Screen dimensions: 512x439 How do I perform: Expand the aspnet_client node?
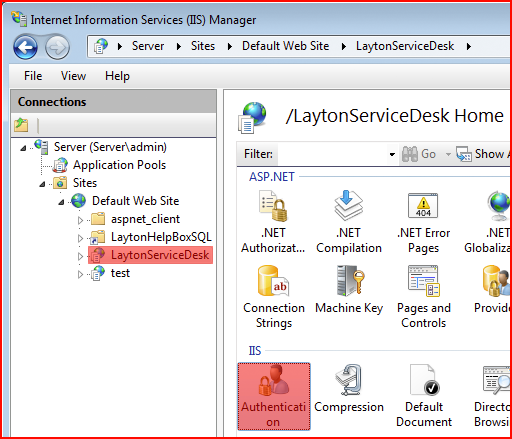tap(80, 220)
